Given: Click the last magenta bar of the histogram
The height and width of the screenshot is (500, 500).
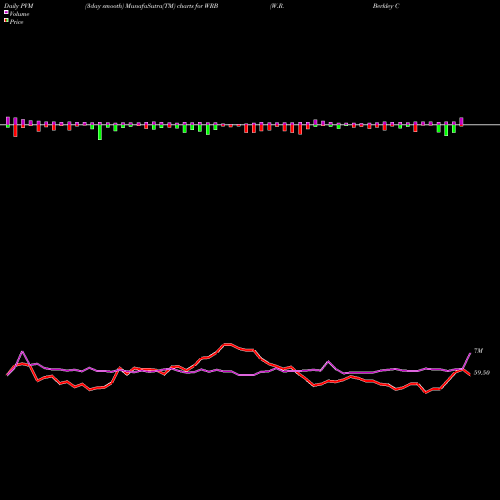Looking at the screenshot, I should [x=461, y=121].
